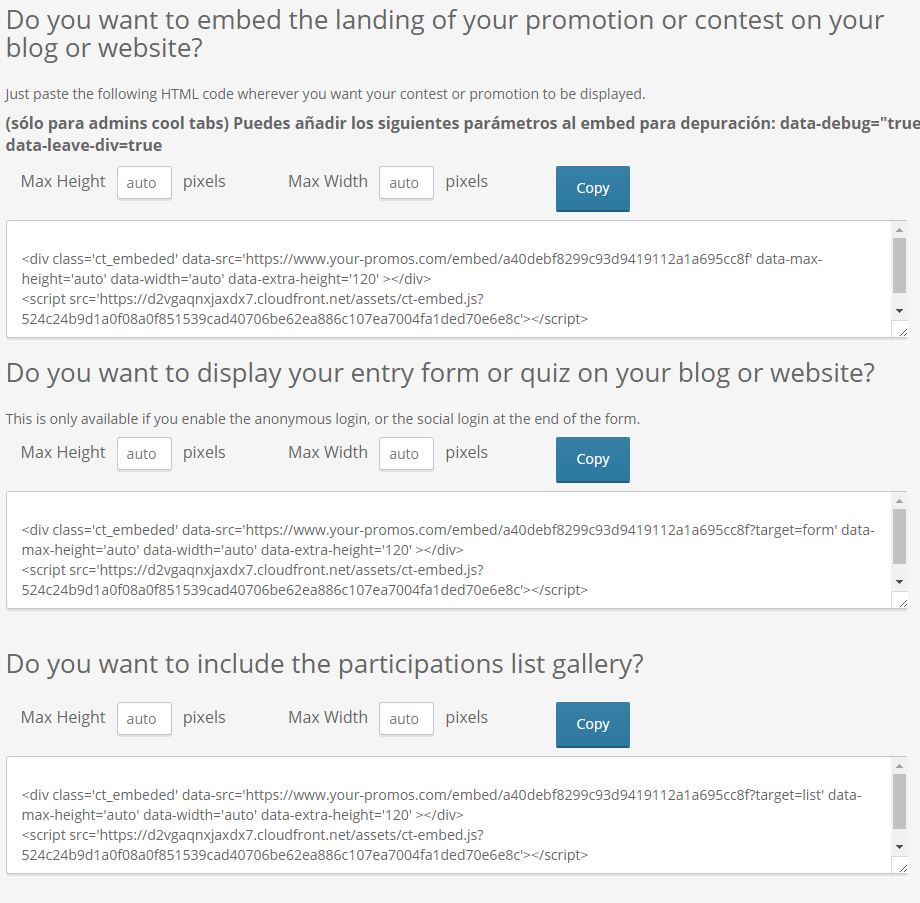Click inside the target=form embed code textarea
Image resolution: width=920 pixels, height=903 pixels.
pyautogui.click(x=449, y=550)
